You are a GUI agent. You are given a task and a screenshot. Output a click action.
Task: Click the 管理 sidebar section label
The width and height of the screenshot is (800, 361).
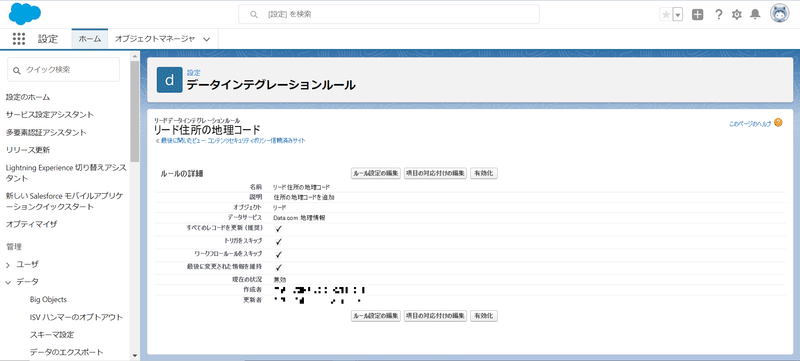coord(14,247)
